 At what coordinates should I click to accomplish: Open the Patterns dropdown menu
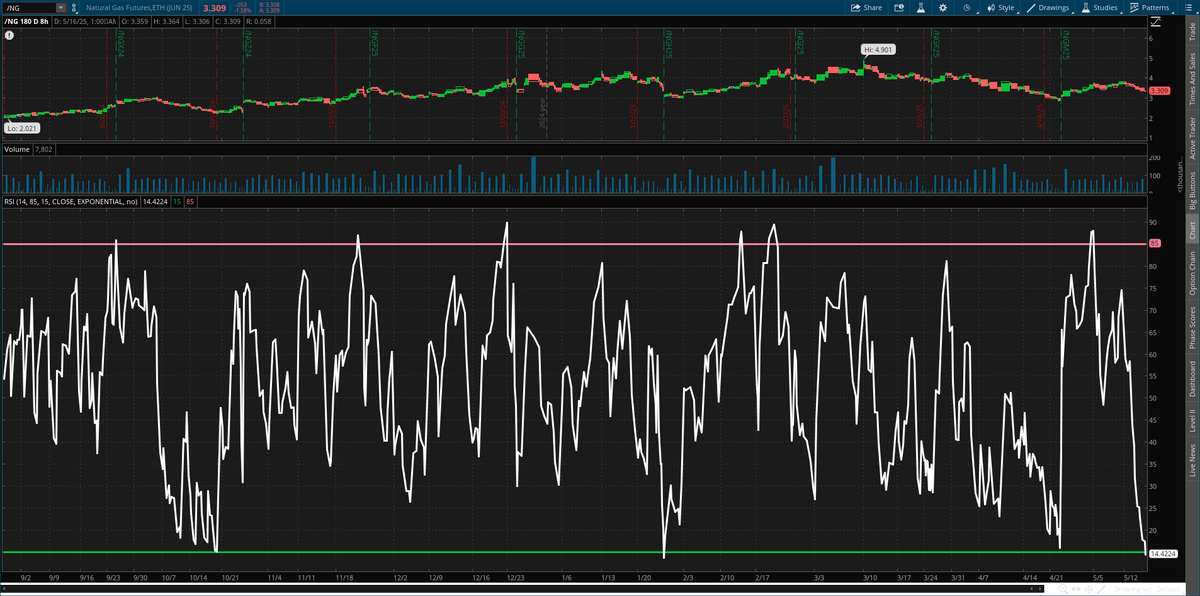click(1152, 7)
